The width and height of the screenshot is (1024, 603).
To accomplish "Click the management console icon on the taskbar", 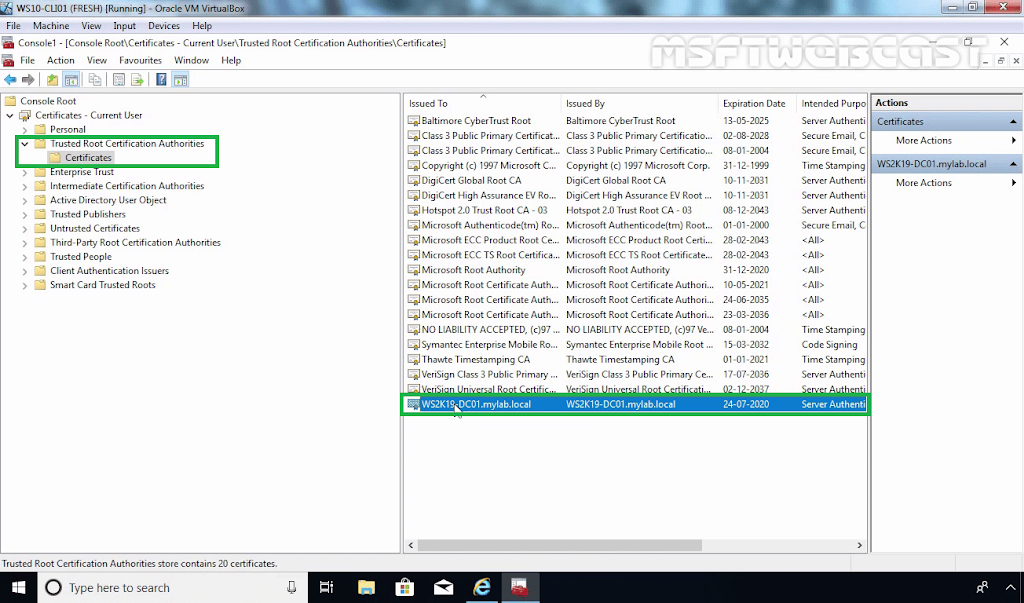I will [x=520, y=587].
